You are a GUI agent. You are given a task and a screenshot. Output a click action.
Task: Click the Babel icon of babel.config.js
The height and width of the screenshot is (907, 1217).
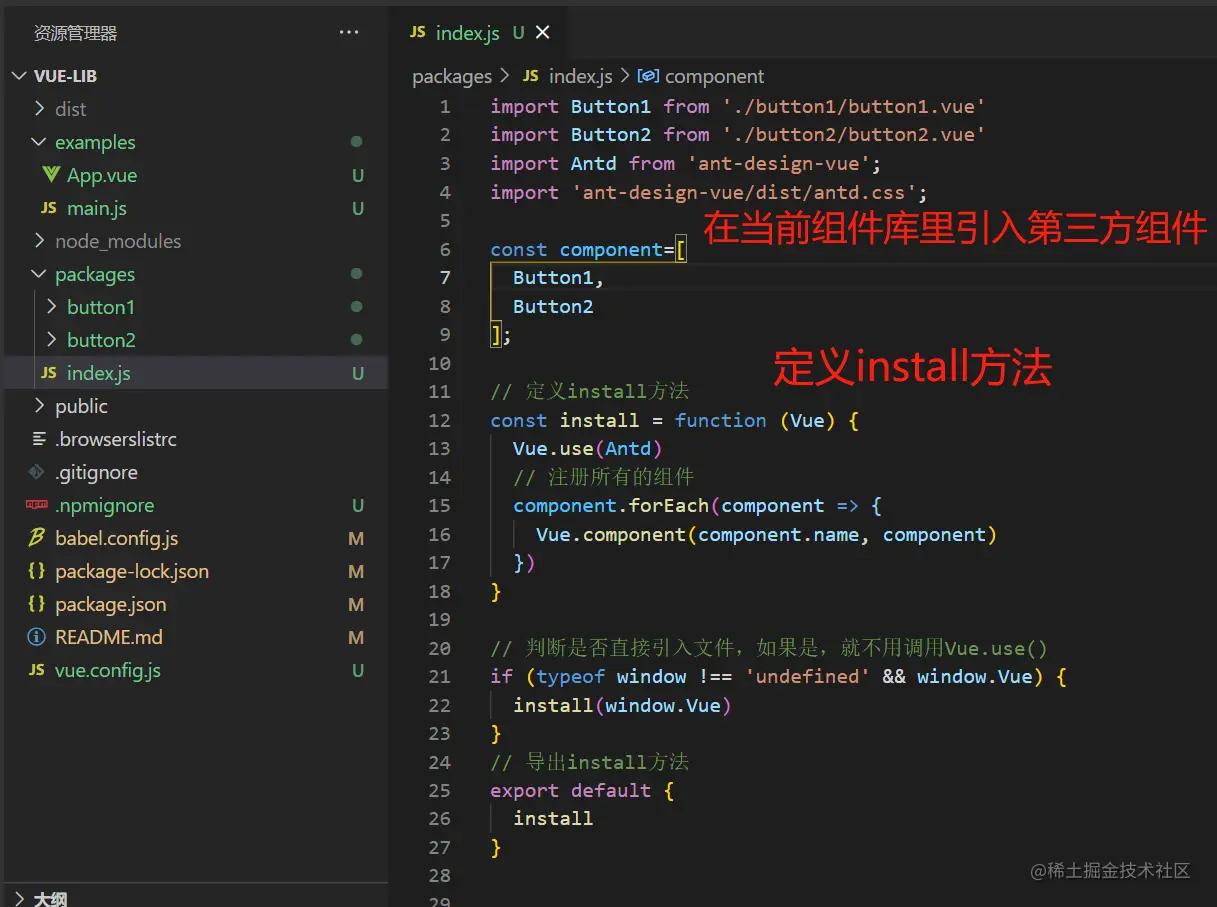[x=37, y=538]
